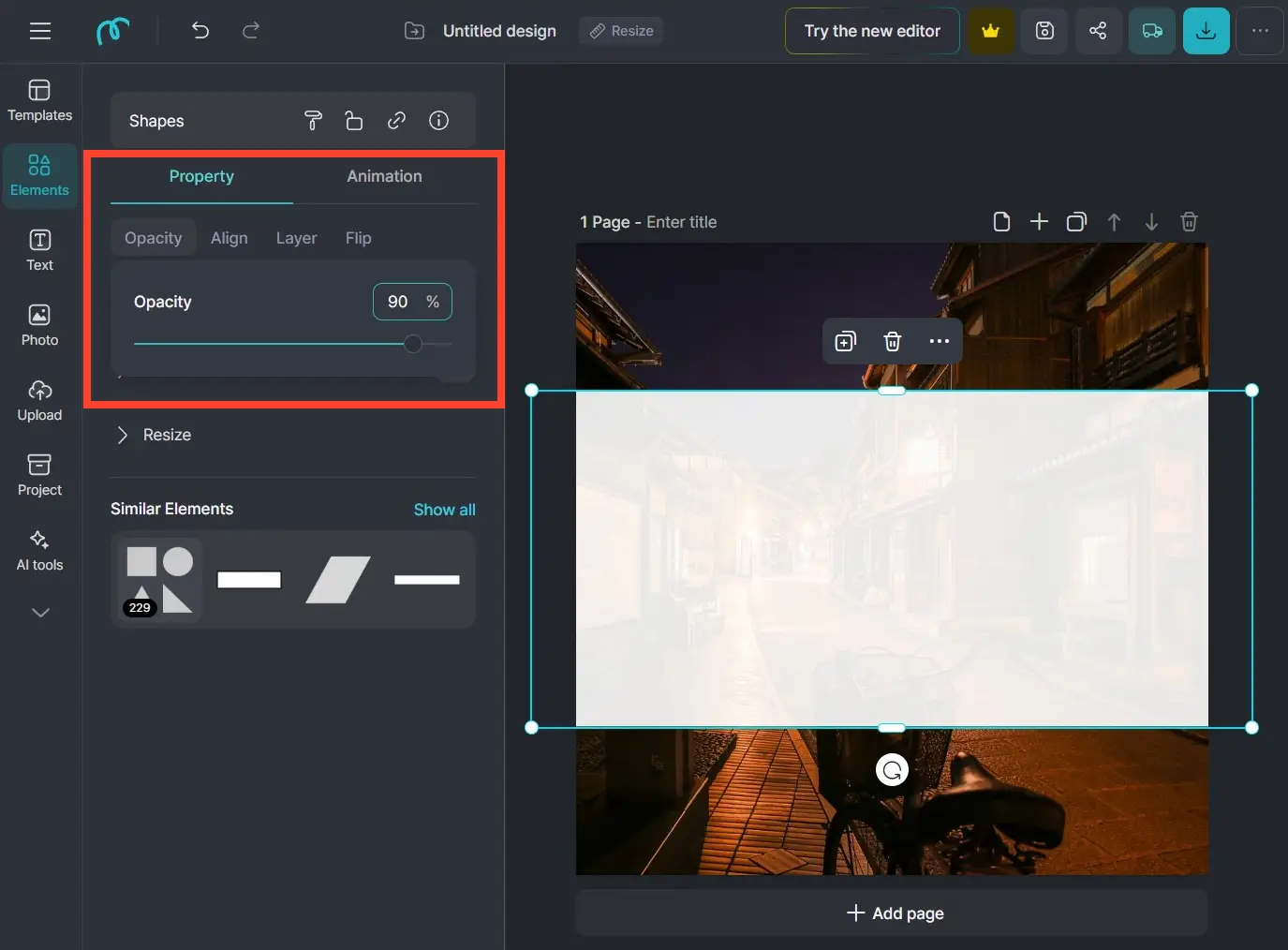Click the opacity percentage input field
The height and width of the screenshot is (950, 1288).
point(399,302)
